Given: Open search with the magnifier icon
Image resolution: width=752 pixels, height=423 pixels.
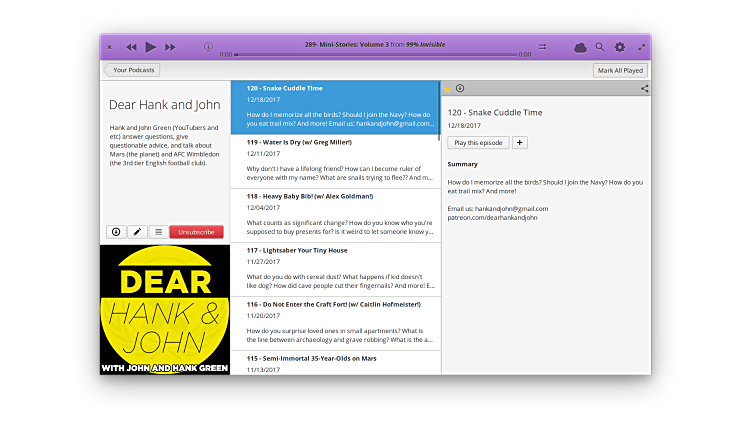Looking at the screenshot, I should [600, 47].
